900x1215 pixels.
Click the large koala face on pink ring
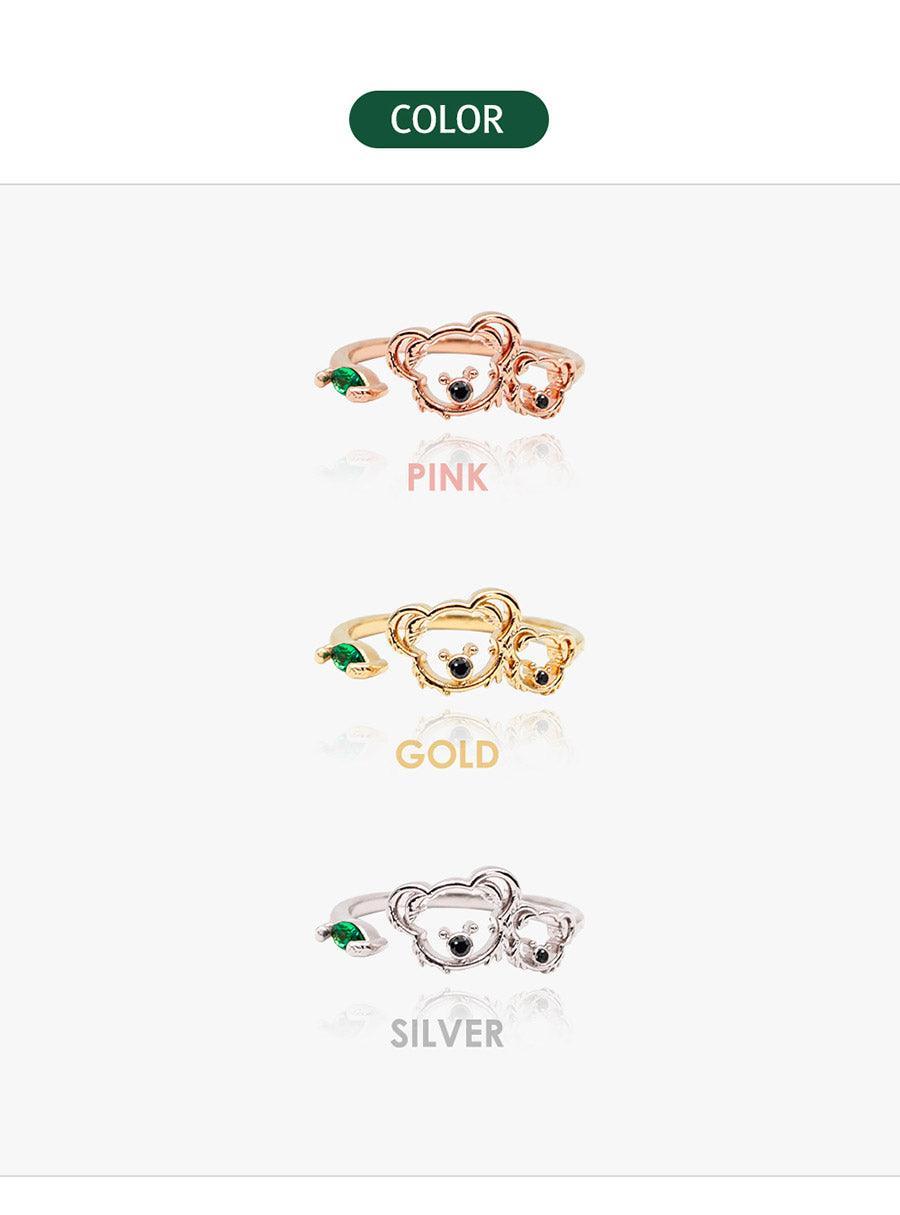coord(454,367)
